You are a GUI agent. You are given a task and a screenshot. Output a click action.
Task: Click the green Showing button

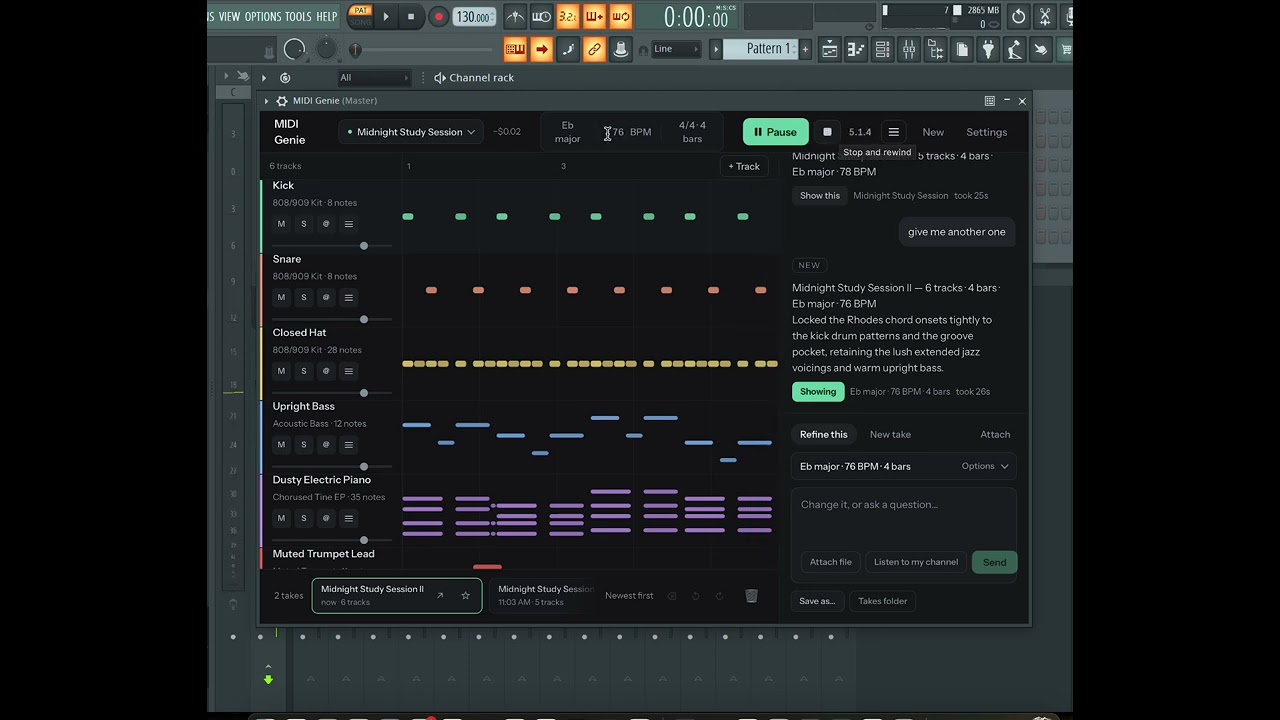[x=818, y=392]
